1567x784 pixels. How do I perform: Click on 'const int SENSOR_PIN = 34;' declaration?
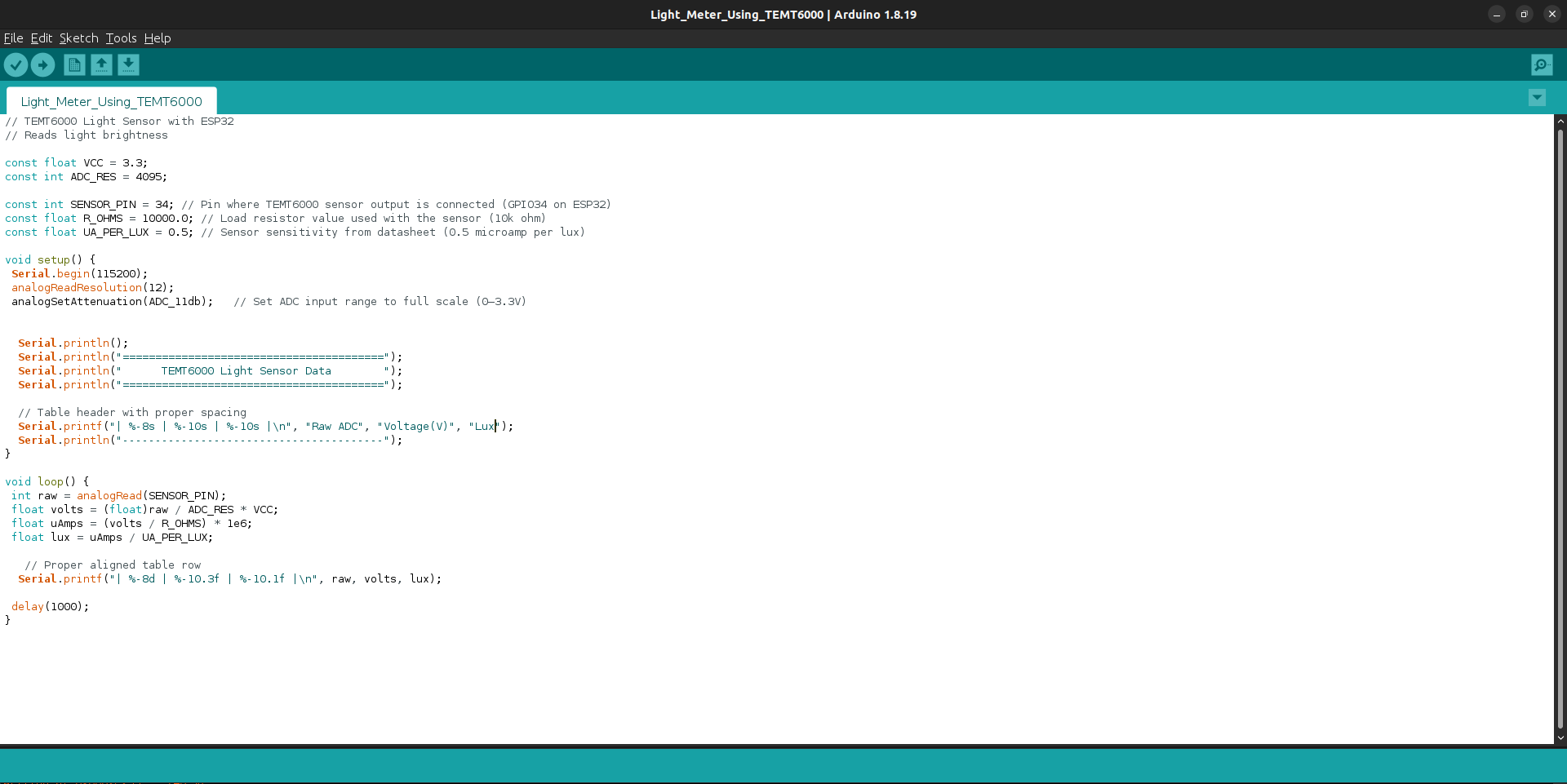click(90, 205)
